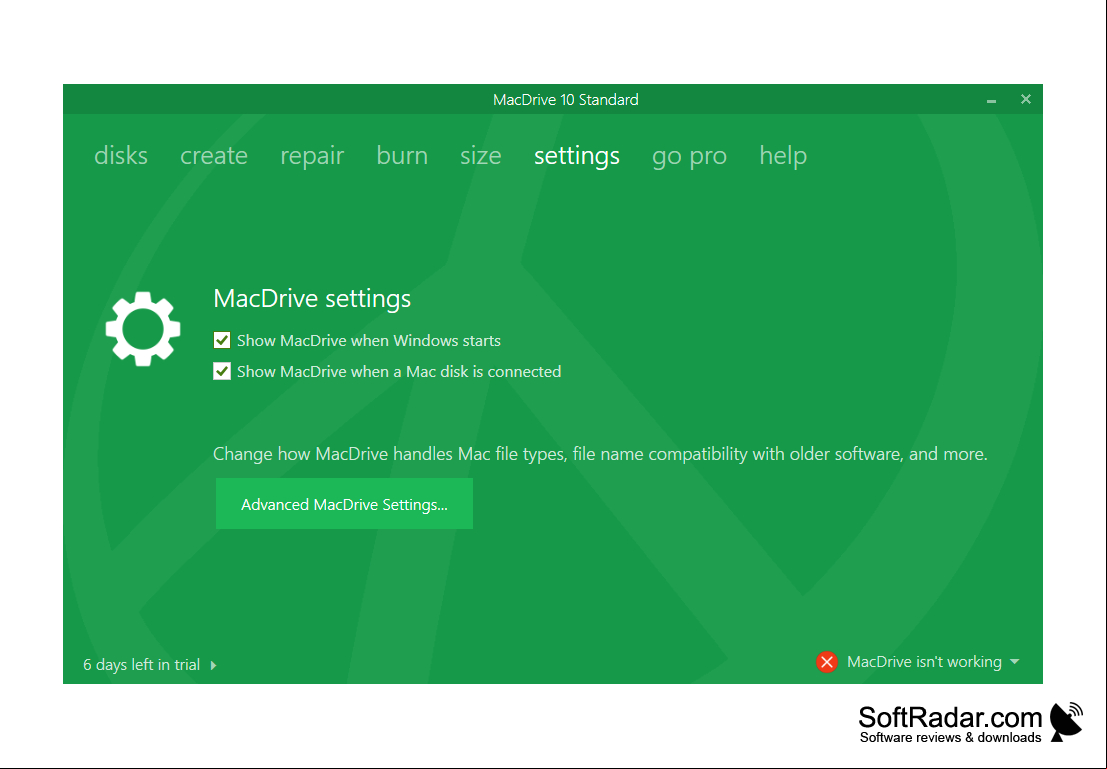Viewport: 1107px width, 769px height.
Task: Open Advanced MacDrive Settings
Action: 345,503
